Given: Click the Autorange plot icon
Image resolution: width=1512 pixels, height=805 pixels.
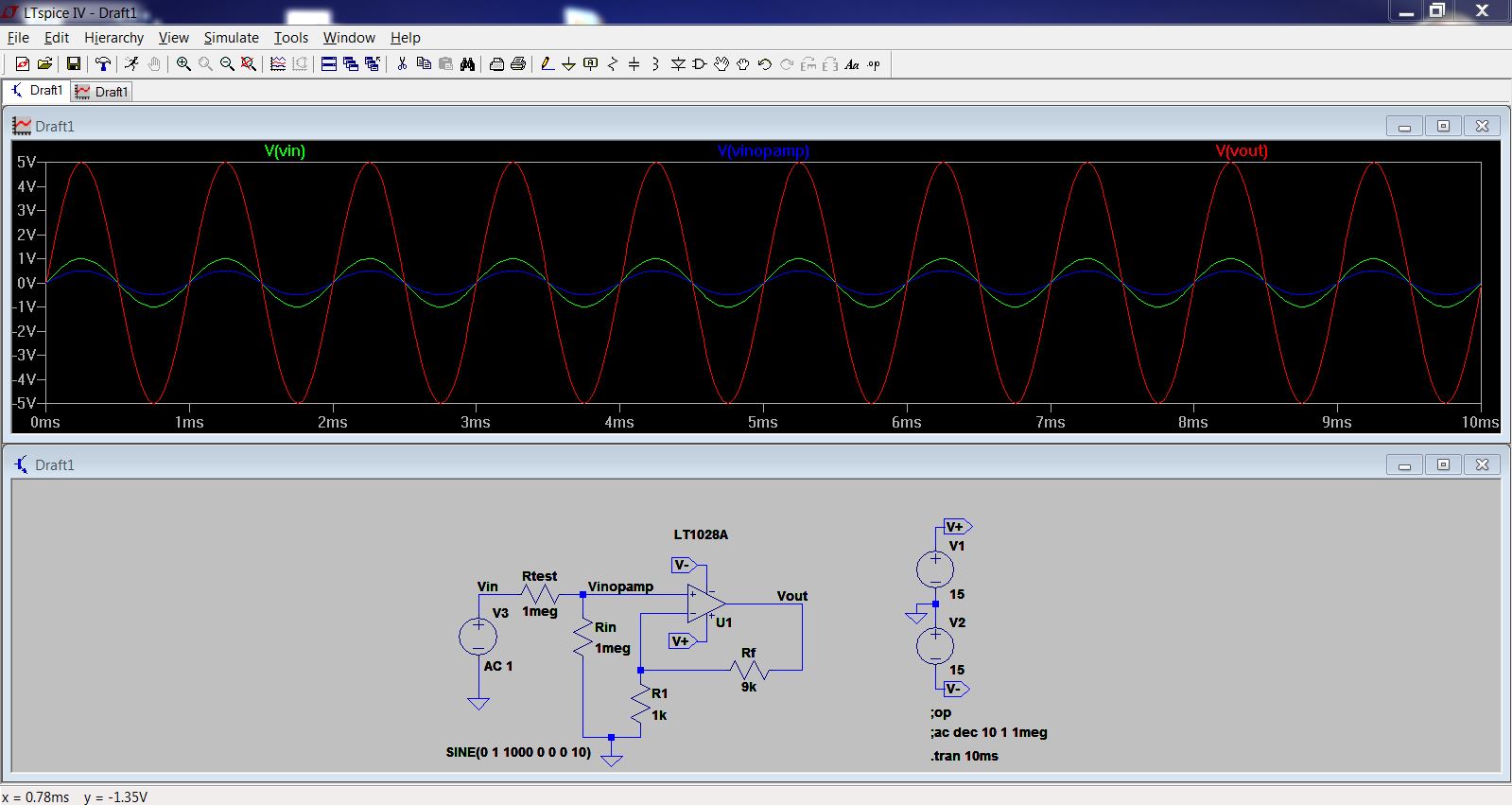Looking at the screenshot, I should coord(278,64).
